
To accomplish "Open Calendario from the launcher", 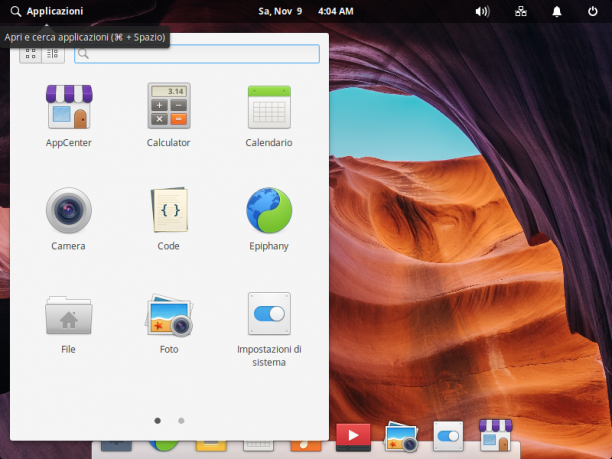I will pyautogui.click(x=269, y=116).
